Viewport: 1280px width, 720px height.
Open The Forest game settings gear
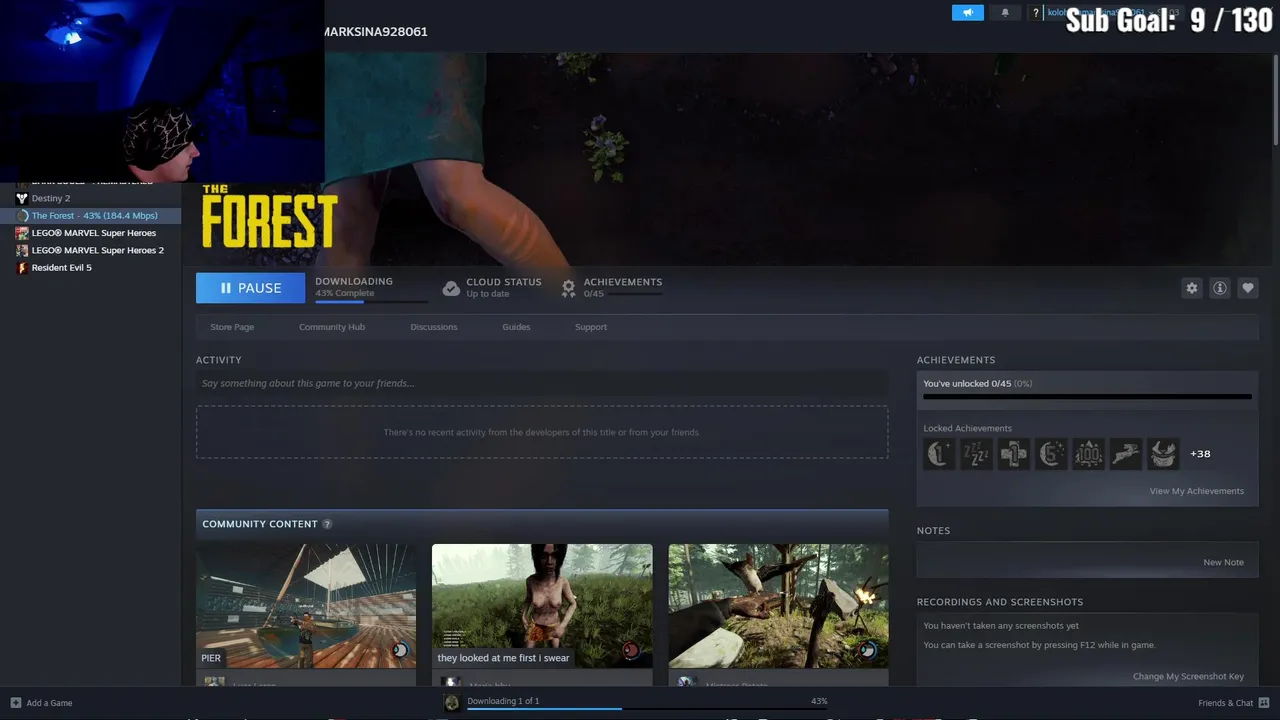click(x=1192, y=288)
